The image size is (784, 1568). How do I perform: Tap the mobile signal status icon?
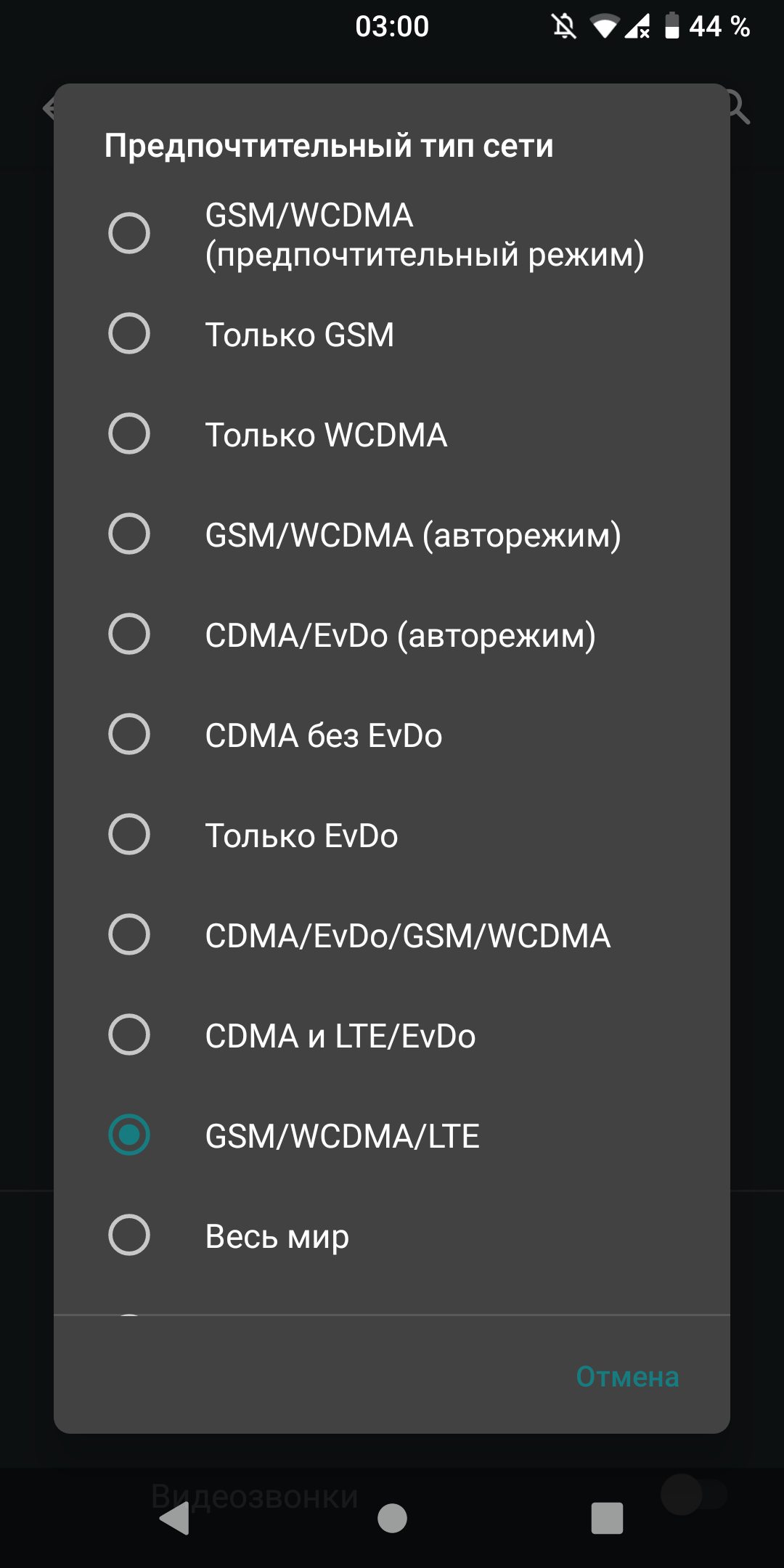pyautogui.click(x=637, y=27)
